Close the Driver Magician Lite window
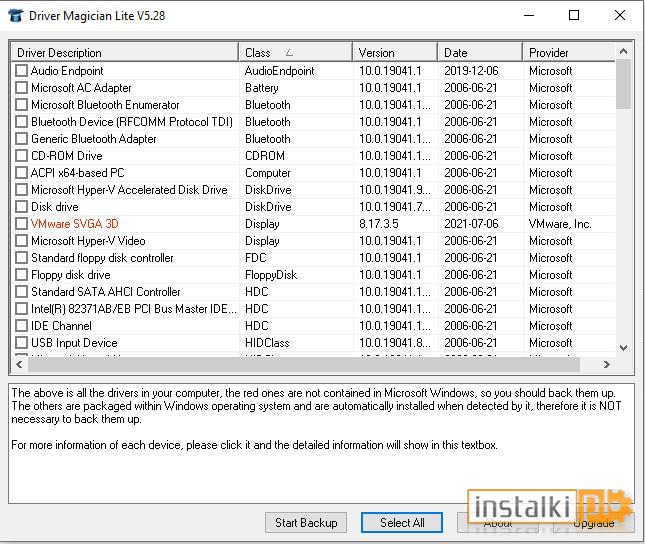This screenshot has width=645, height=544. click(x=619, y=16)
